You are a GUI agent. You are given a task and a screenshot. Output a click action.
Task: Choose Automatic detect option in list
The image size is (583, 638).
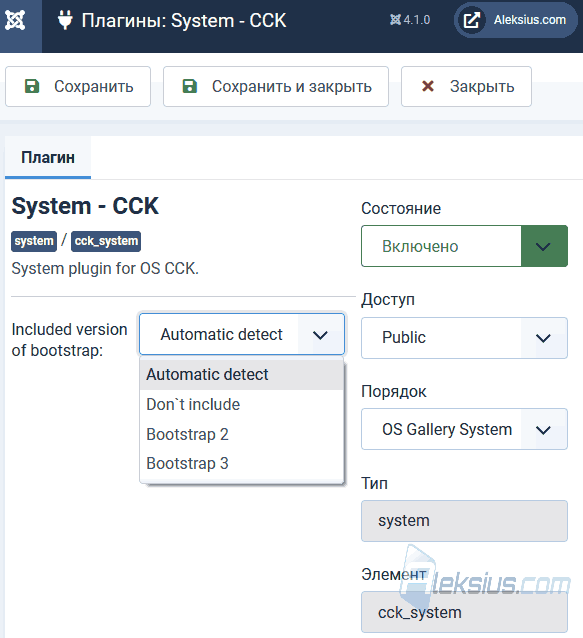tap(242, 374)
